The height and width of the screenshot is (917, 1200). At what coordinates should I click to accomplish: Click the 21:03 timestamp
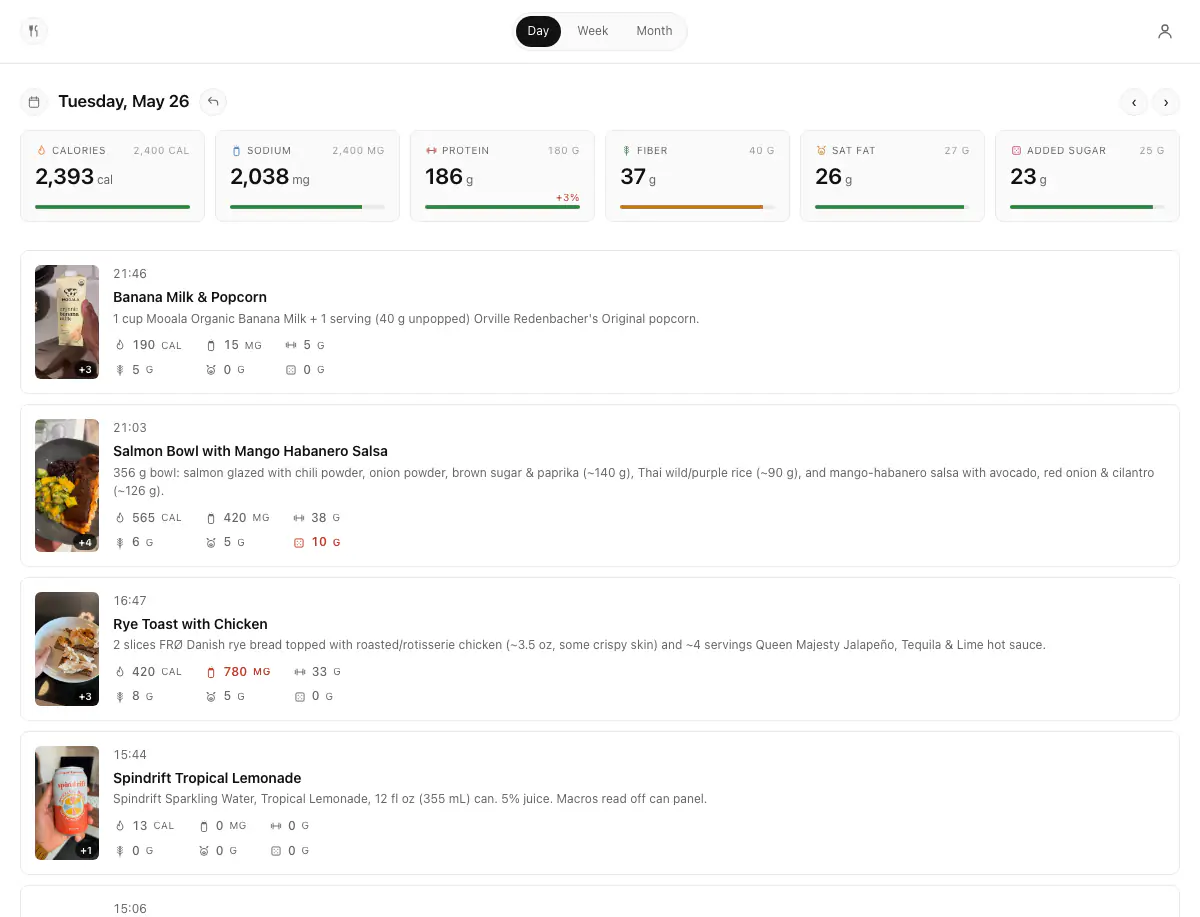130,428
